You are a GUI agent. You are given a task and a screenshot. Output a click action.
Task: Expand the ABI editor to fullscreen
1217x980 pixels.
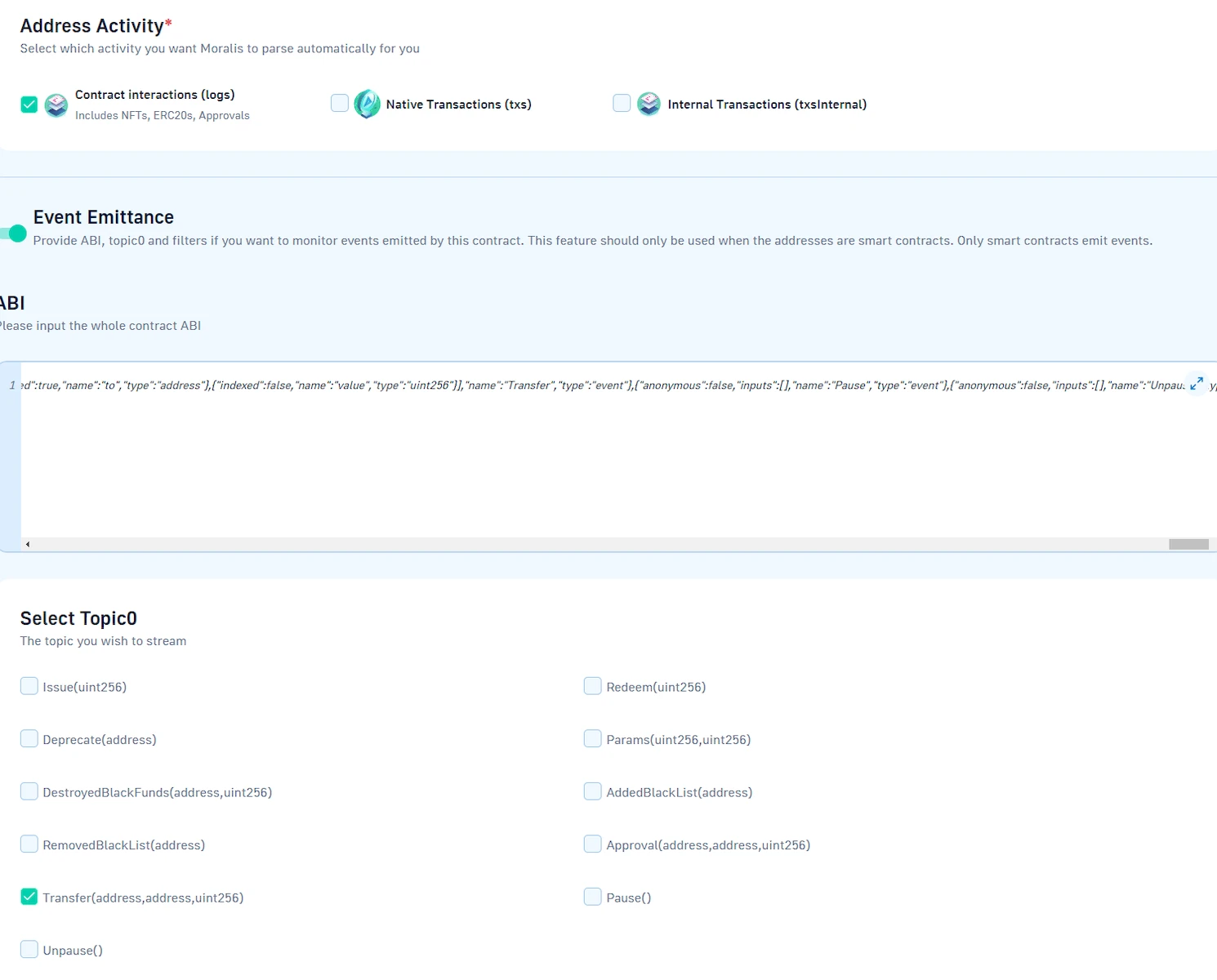[x=1197, y=383]
